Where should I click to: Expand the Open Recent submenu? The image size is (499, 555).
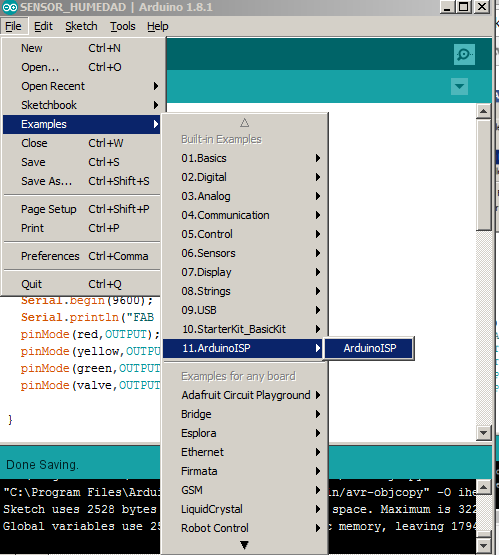pos(82,86)
